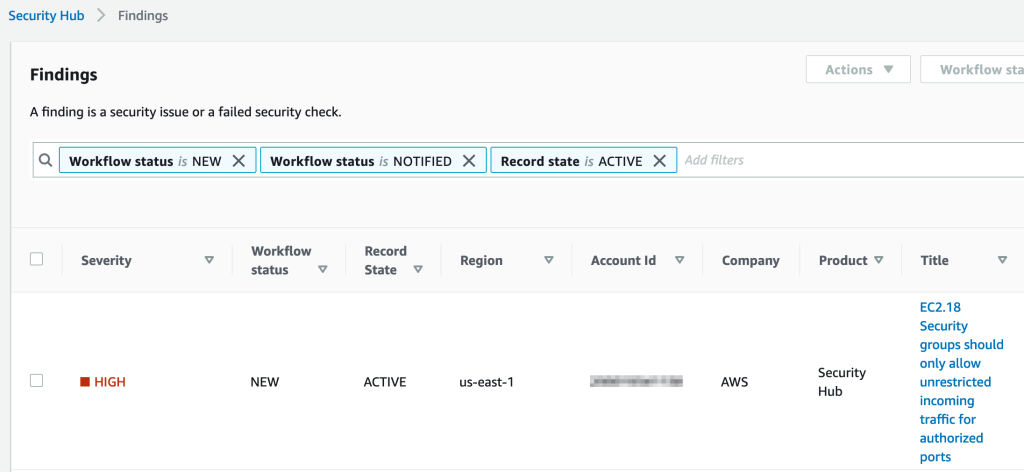This screenshot has width=1024, height=472.
Task: Sort by Account Id column arrow
Action: pyautogui.click(x=679, y=260)
